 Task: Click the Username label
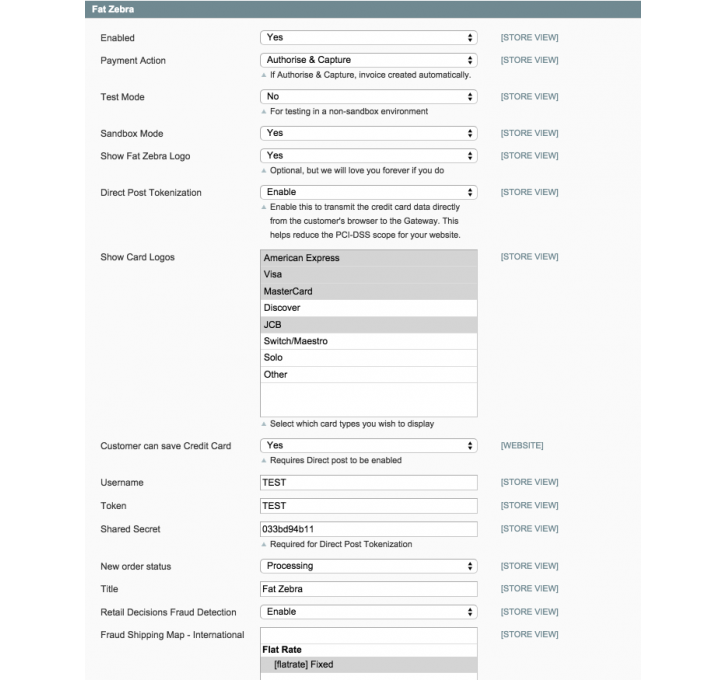coord(122,483)
